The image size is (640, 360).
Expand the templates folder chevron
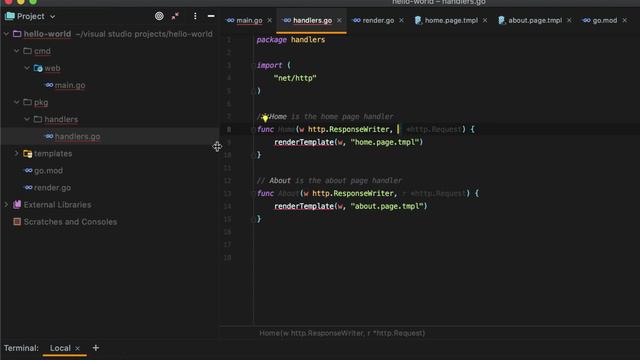[x=16, y=153]
